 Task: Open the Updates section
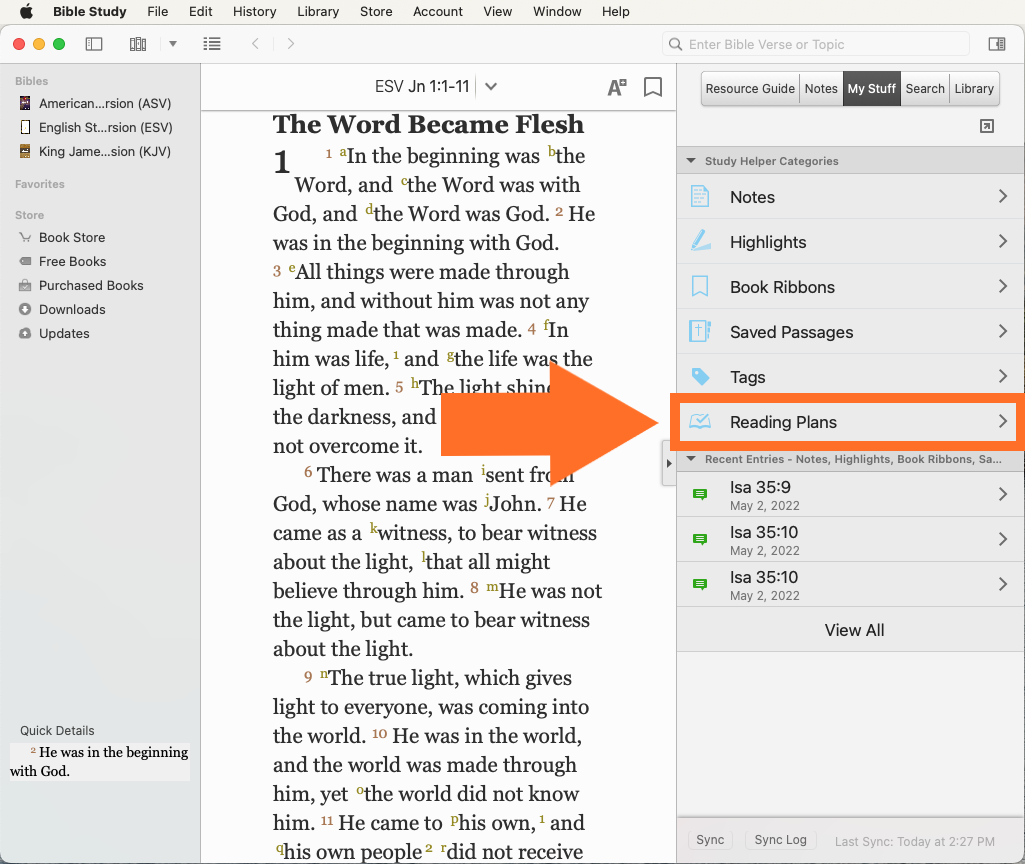64,333
